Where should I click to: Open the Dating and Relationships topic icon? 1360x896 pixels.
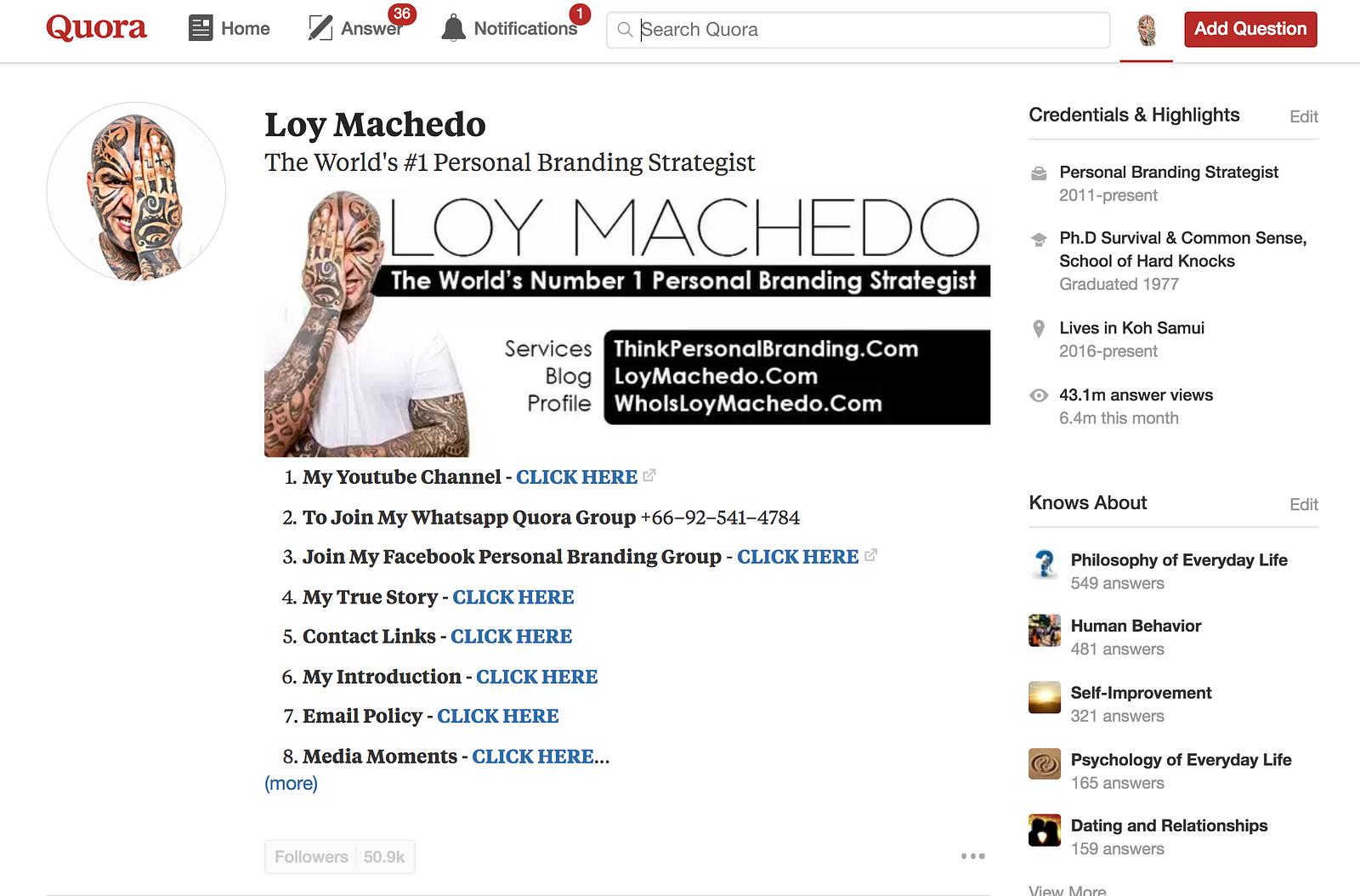point(1045,831)
